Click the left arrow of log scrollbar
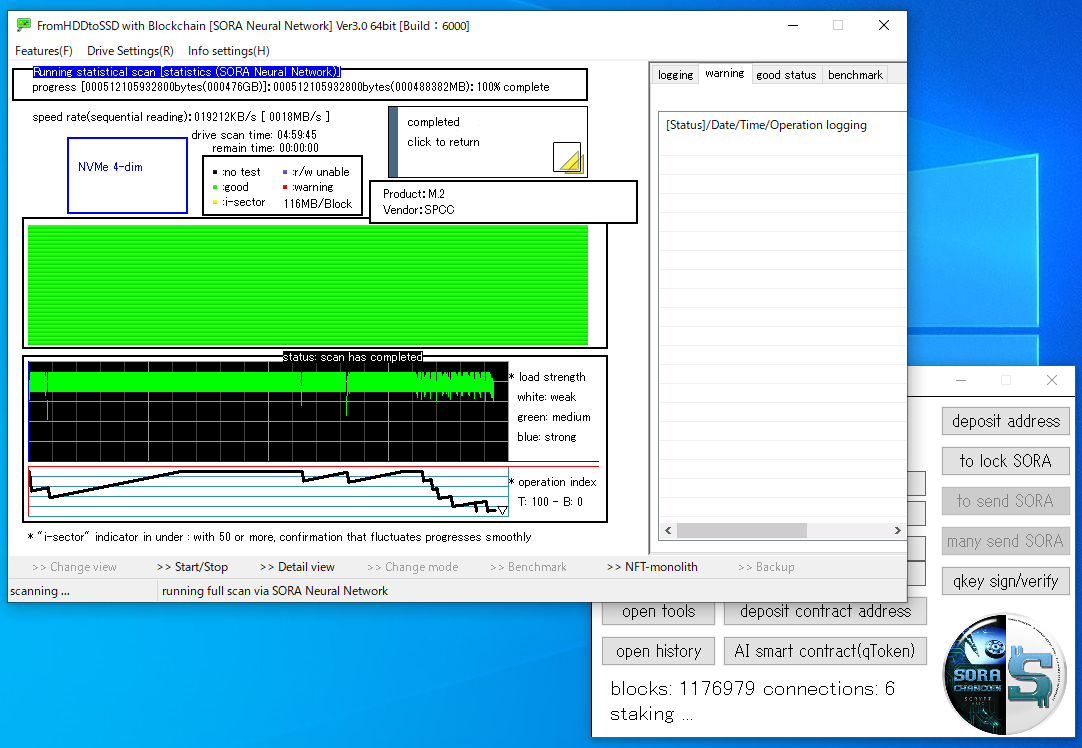Screen dimensions: 1082x748 pyautogui.click(x=668, y=530)
